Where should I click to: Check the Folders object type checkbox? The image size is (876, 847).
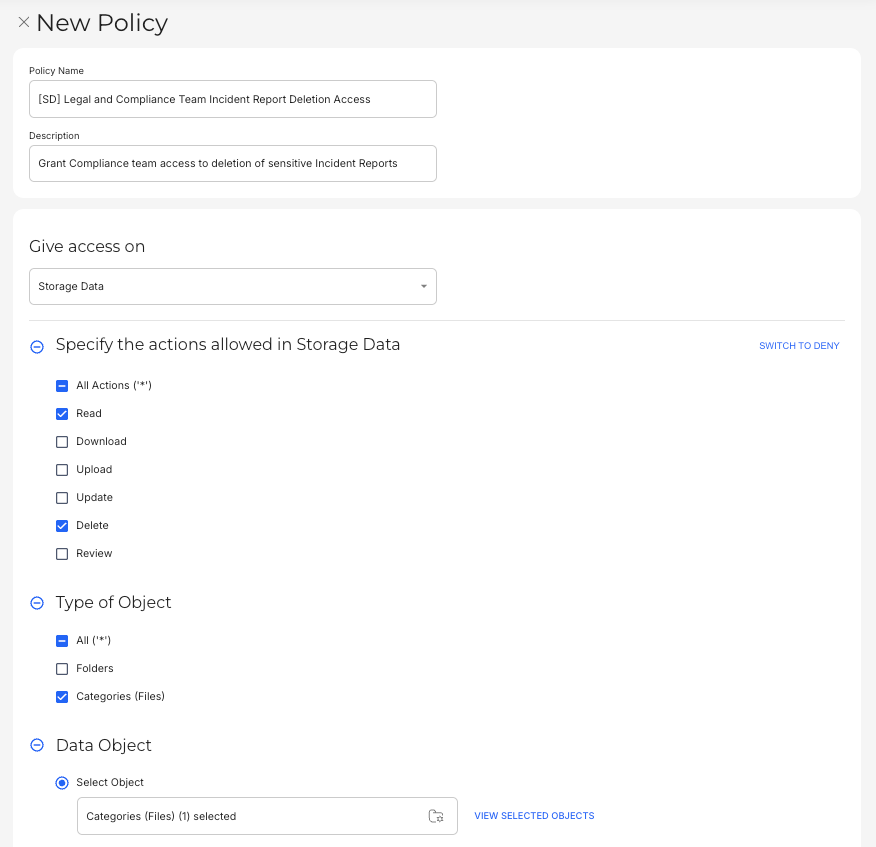(62, 668)
